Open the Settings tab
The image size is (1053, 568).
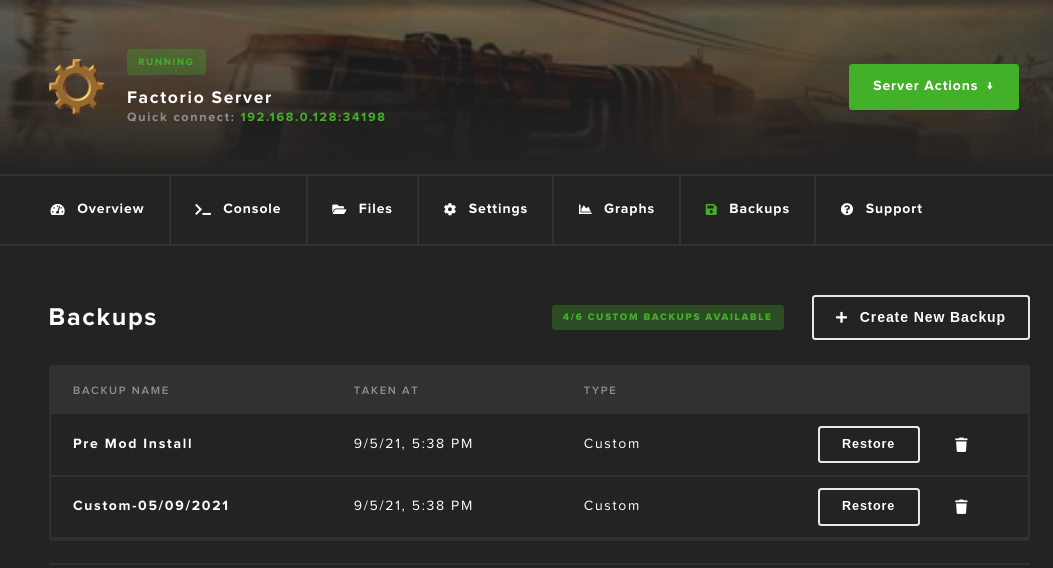pyautogui.click(x=485, y=209)
